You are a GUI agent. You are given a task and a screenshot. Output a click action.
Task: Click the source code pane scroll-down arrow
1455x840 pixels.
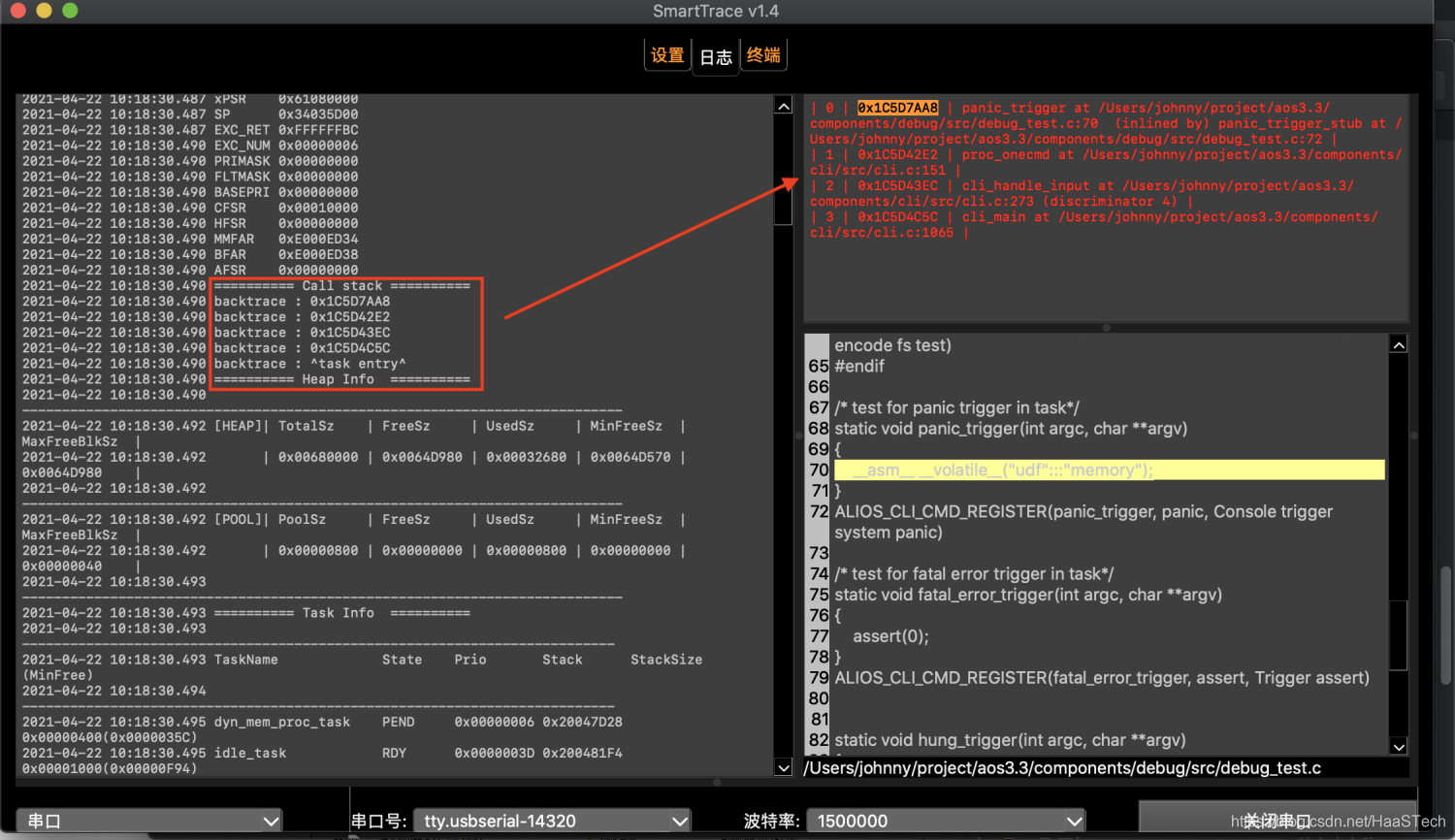[1399, 747]
